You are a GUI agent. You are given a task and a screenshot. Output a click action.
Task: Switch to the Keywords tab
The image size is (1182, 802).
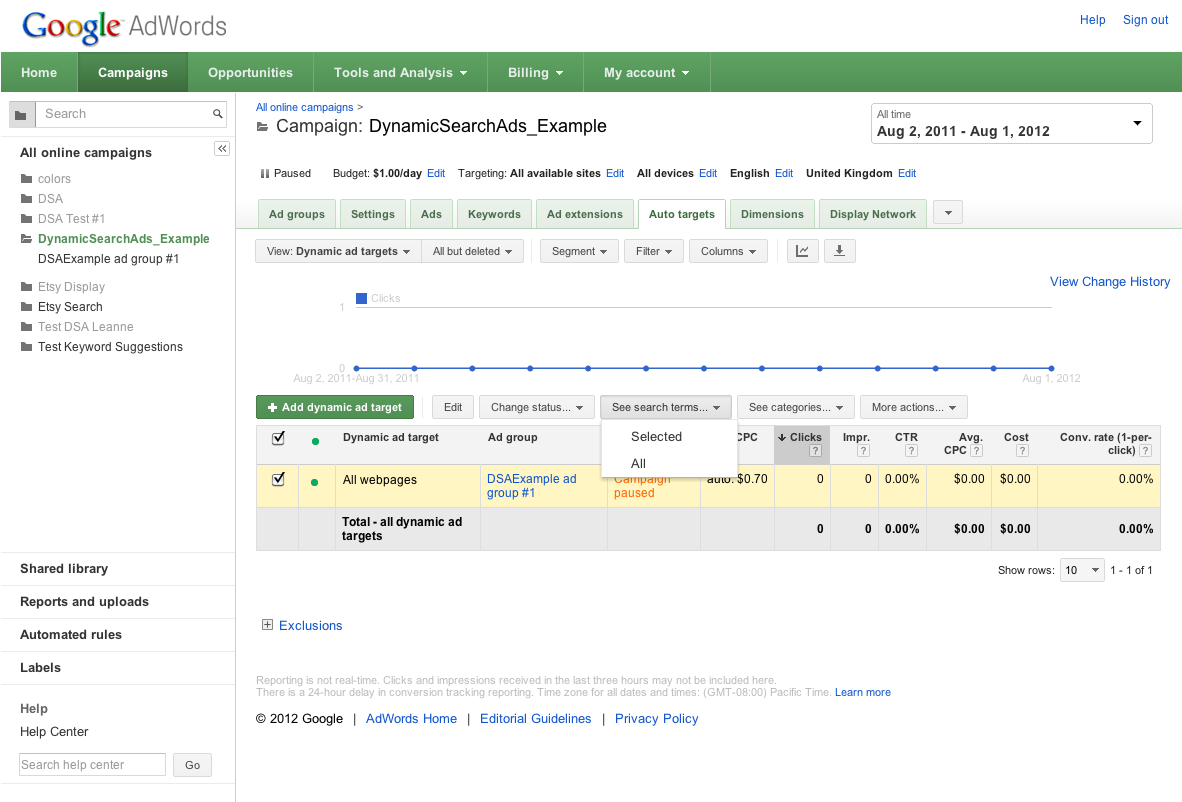[x=494, y=214]
